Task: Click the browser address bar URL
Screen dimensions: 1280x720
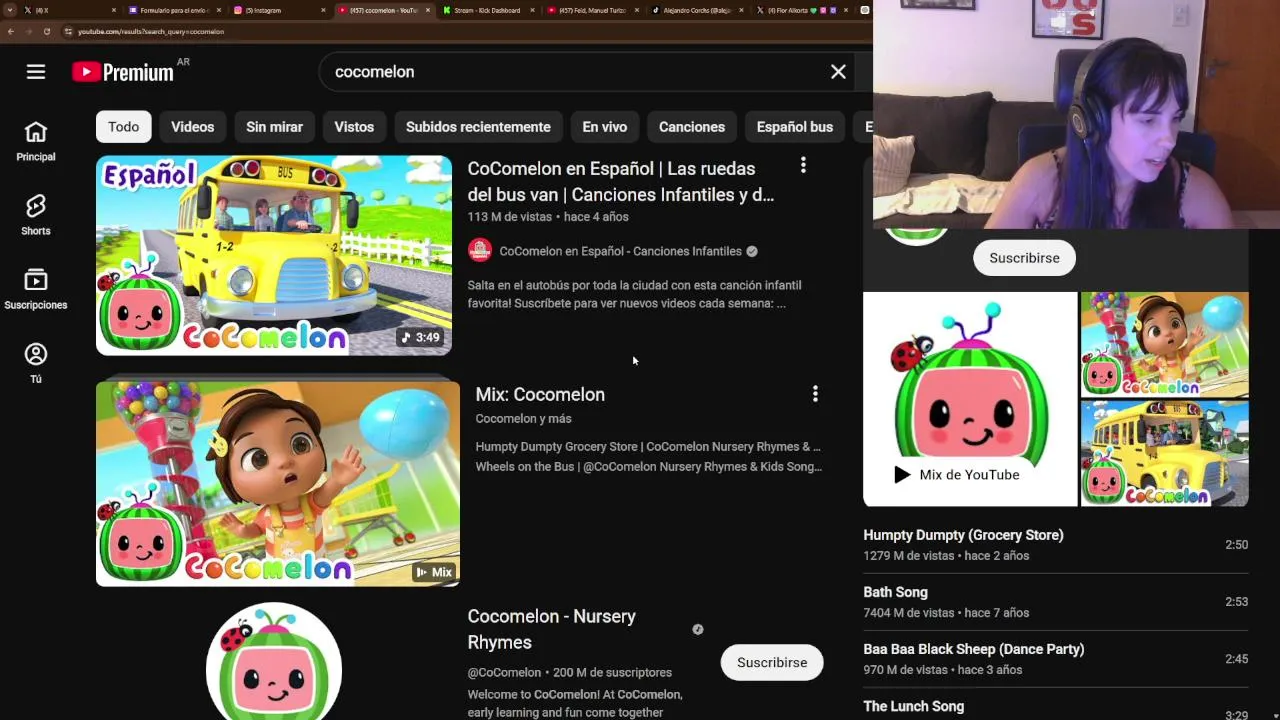Action: [x=151, y=31]
